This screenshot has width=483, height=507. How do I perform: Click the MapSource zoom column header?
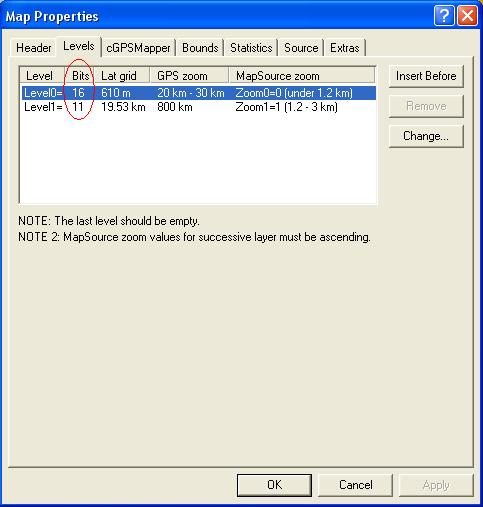point(302,76)
